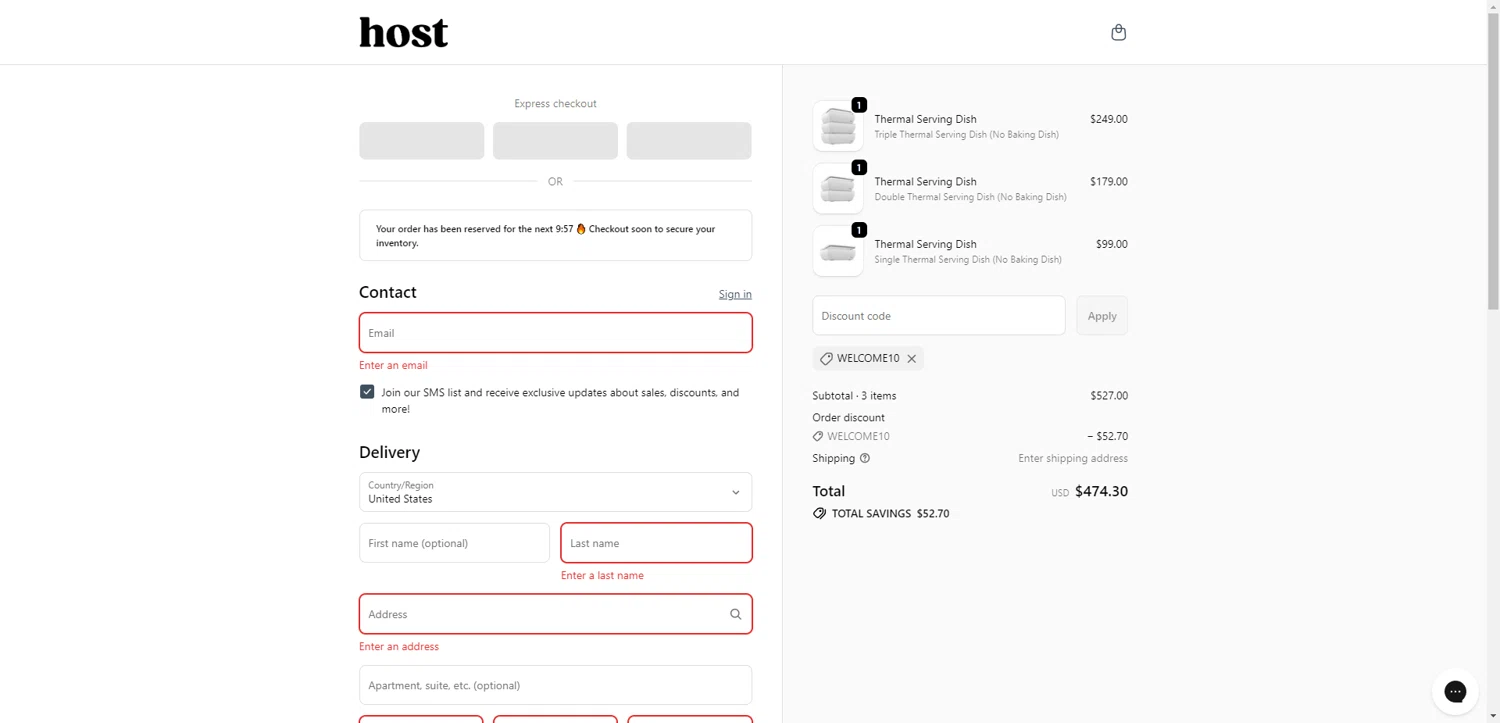Click the host logo

pyautogui.click(x=403, y=32)
